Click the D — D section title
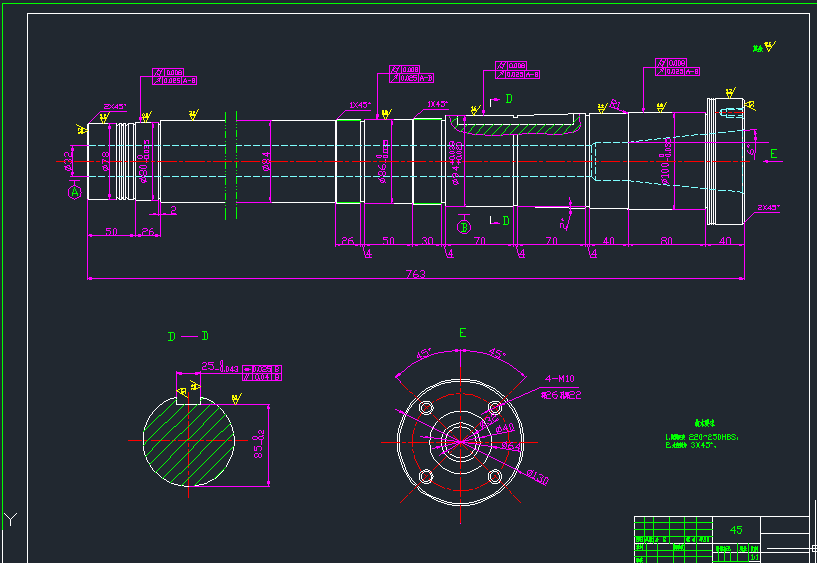This screenshot has width=817, height=563. 188,336
